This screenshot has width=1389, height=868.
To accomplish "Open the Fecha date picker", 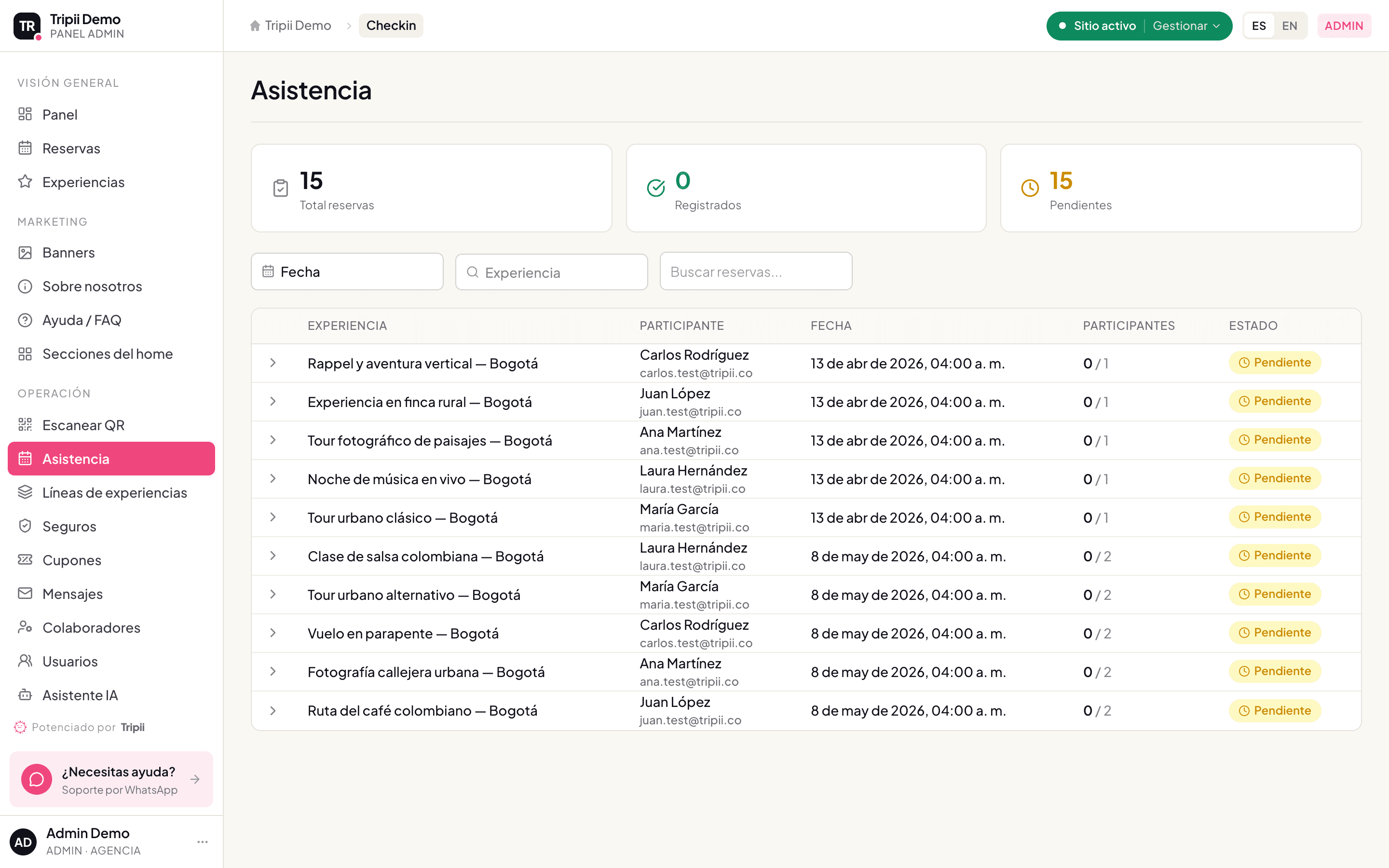I will [347, 271].
